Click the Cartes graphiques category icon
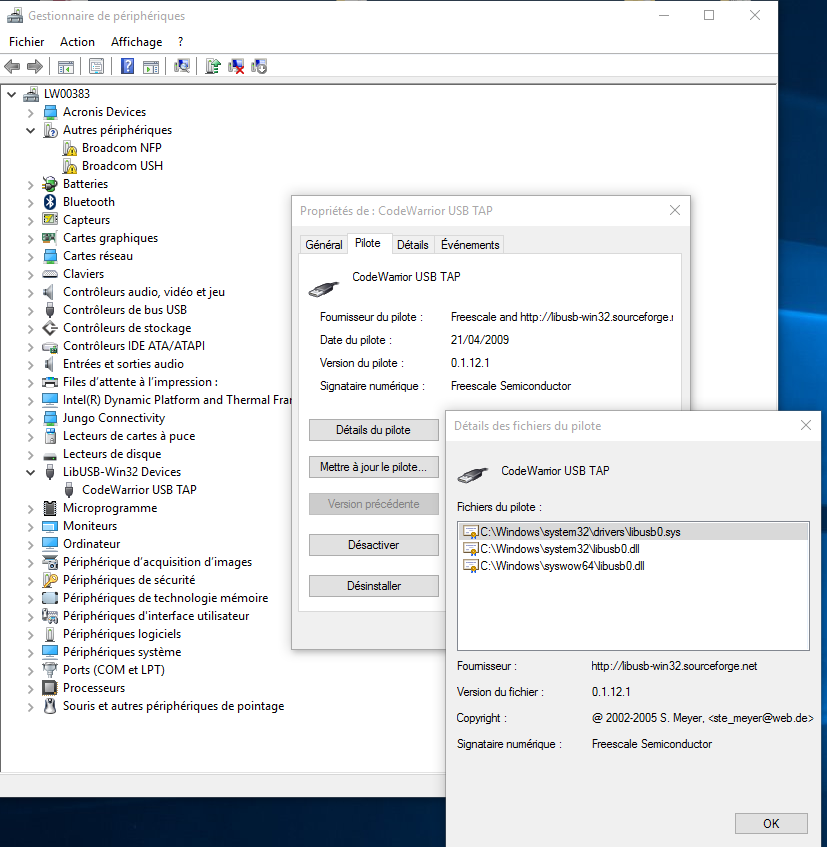 click(x=50, y=238)
